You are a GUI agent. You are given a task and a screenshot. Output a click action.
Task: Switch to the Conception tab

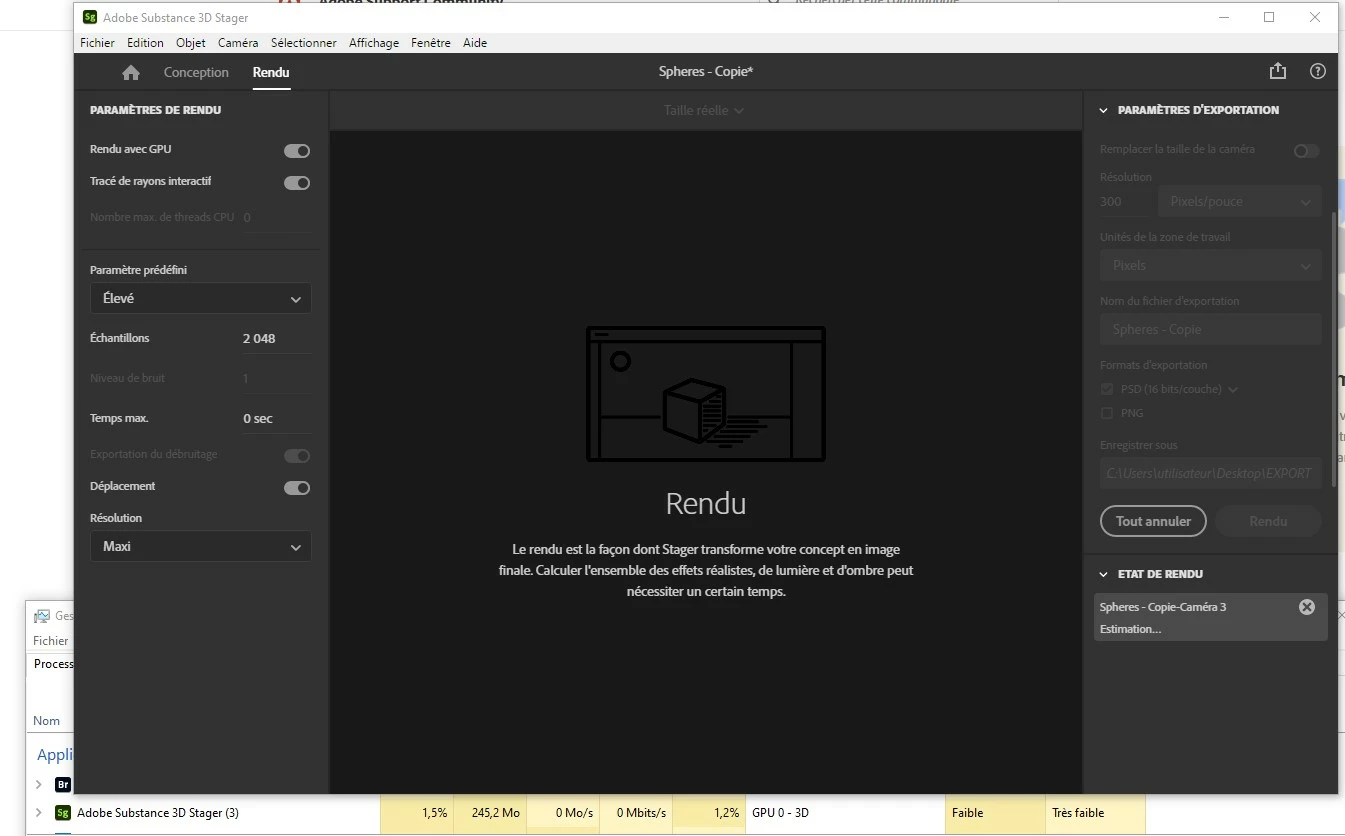[196, 72]
